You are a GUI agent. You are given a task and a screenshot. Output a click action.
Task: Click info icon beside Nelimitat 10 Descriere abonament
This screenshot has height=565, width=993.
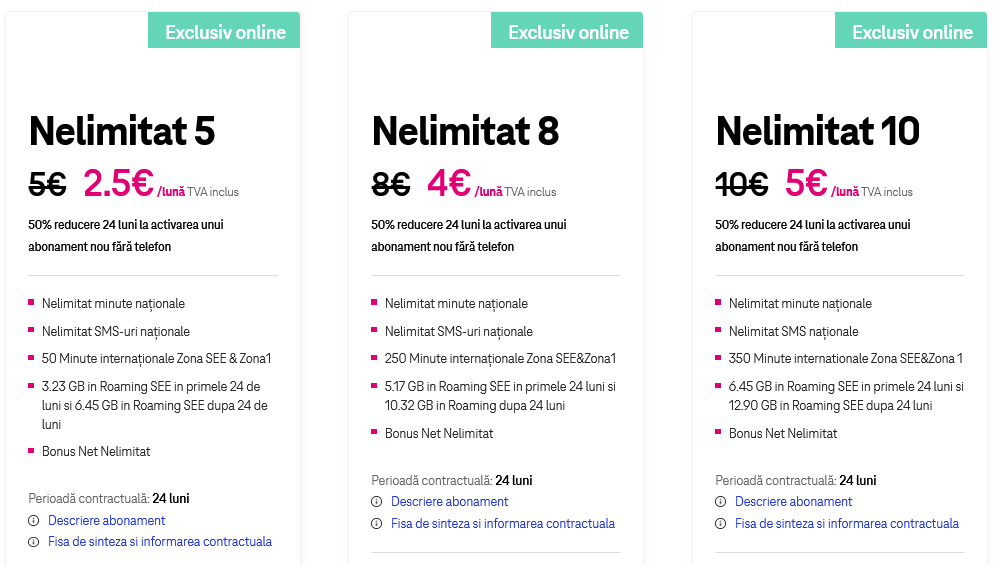click(x=720, y=502)
